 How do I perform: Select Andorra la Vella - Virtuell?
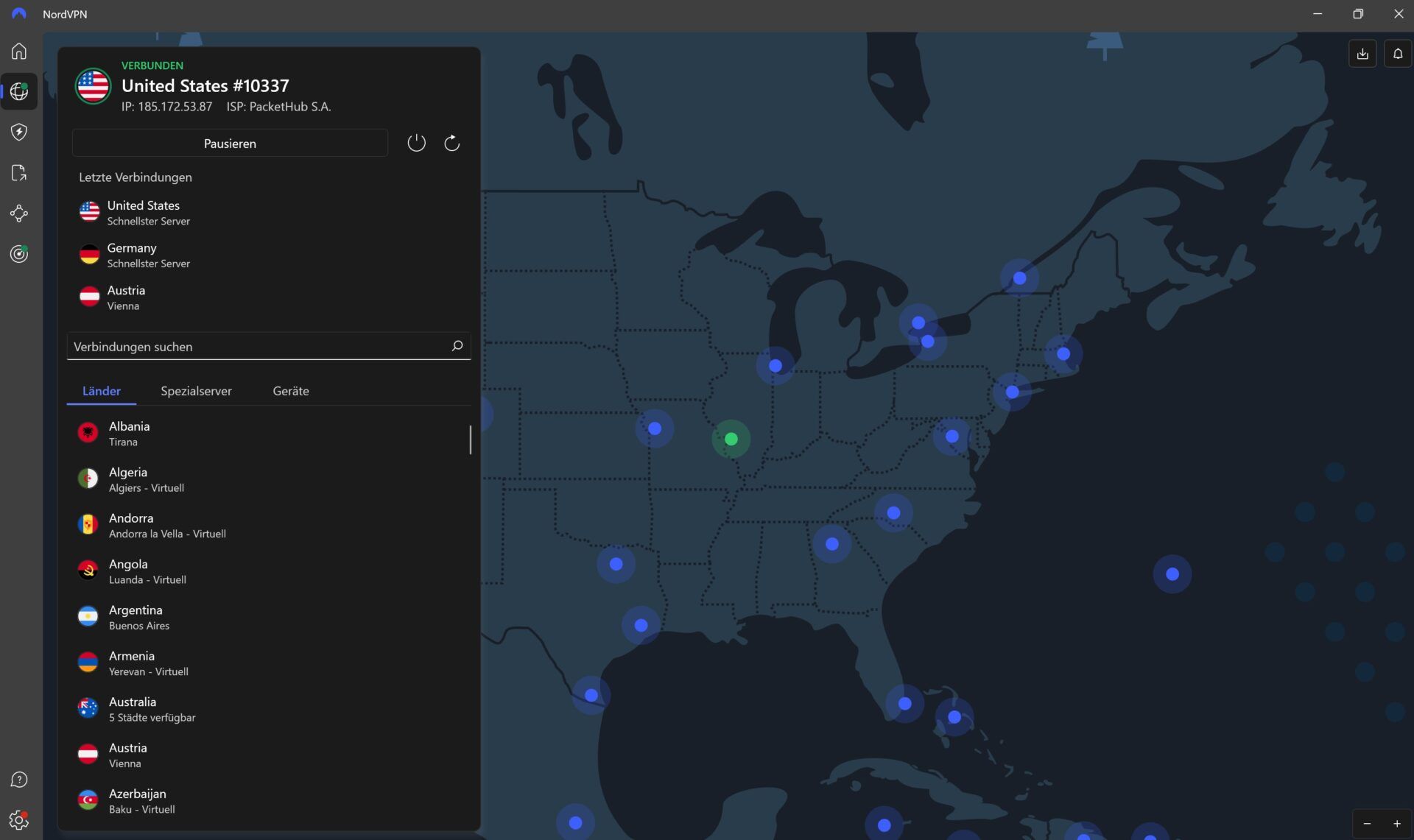[x=269, y=526]
